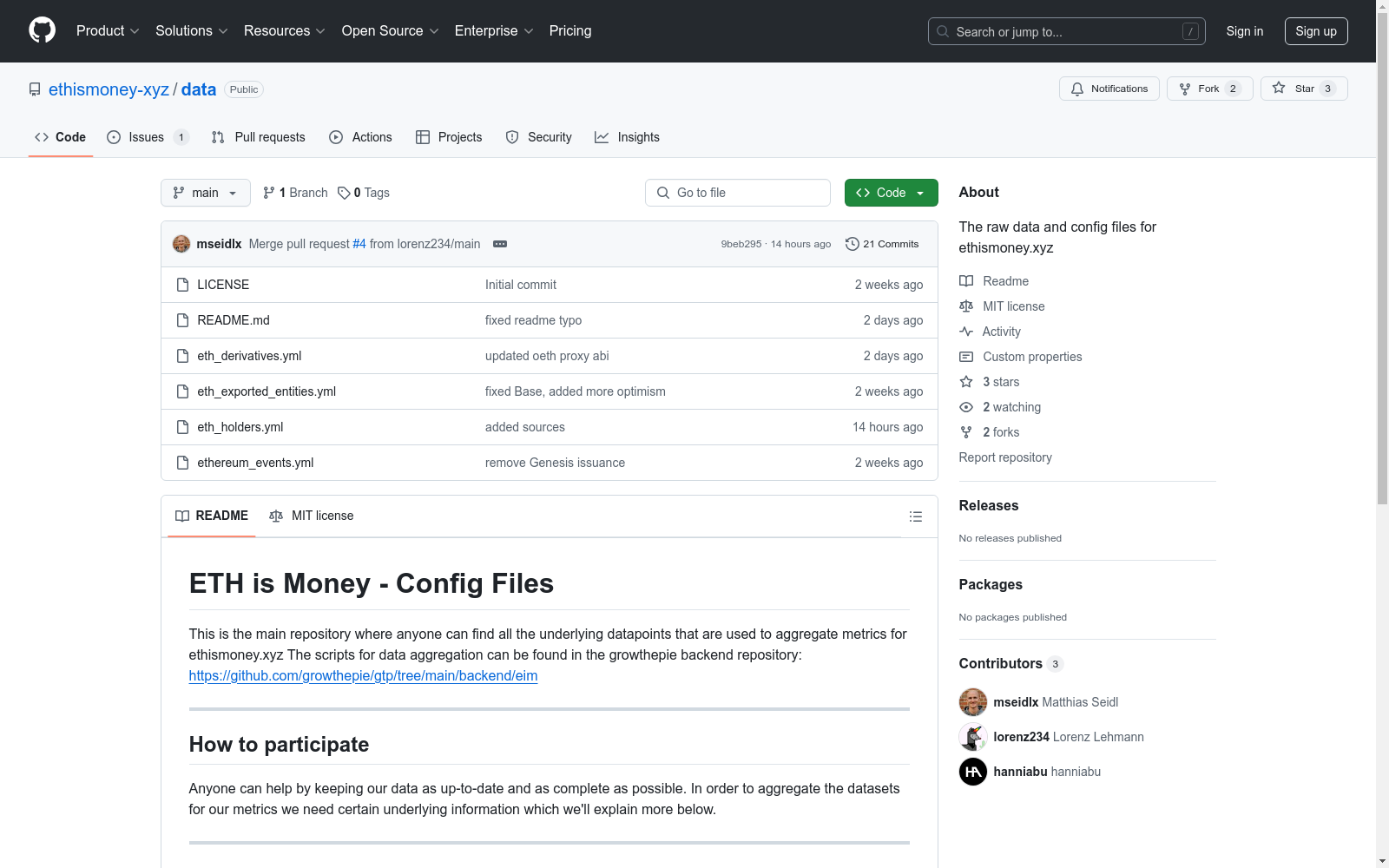The image size is (1389, 868).
Task: Open the Contributors heading link
Action: pos(1011,664)
